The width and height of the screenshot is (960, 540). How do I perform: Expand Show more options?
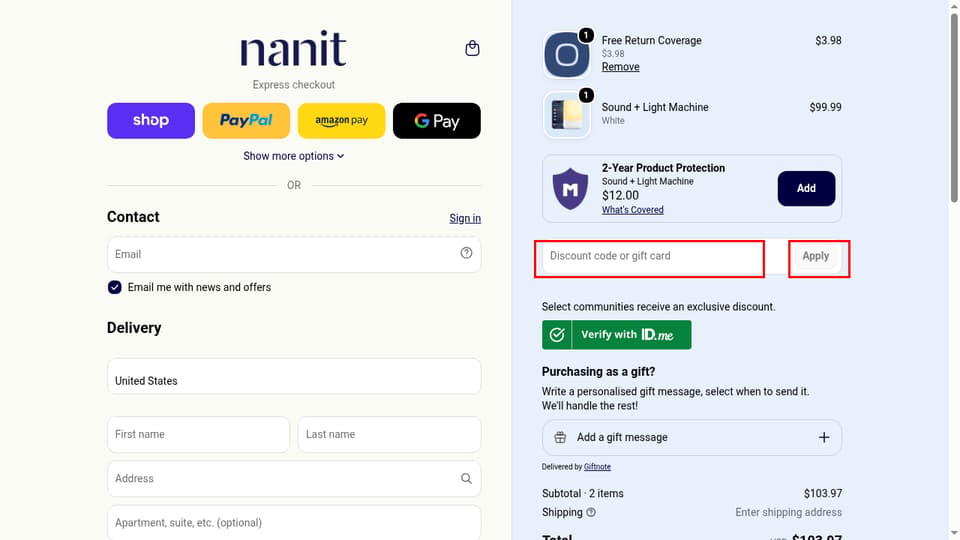(x=294, y=156)
